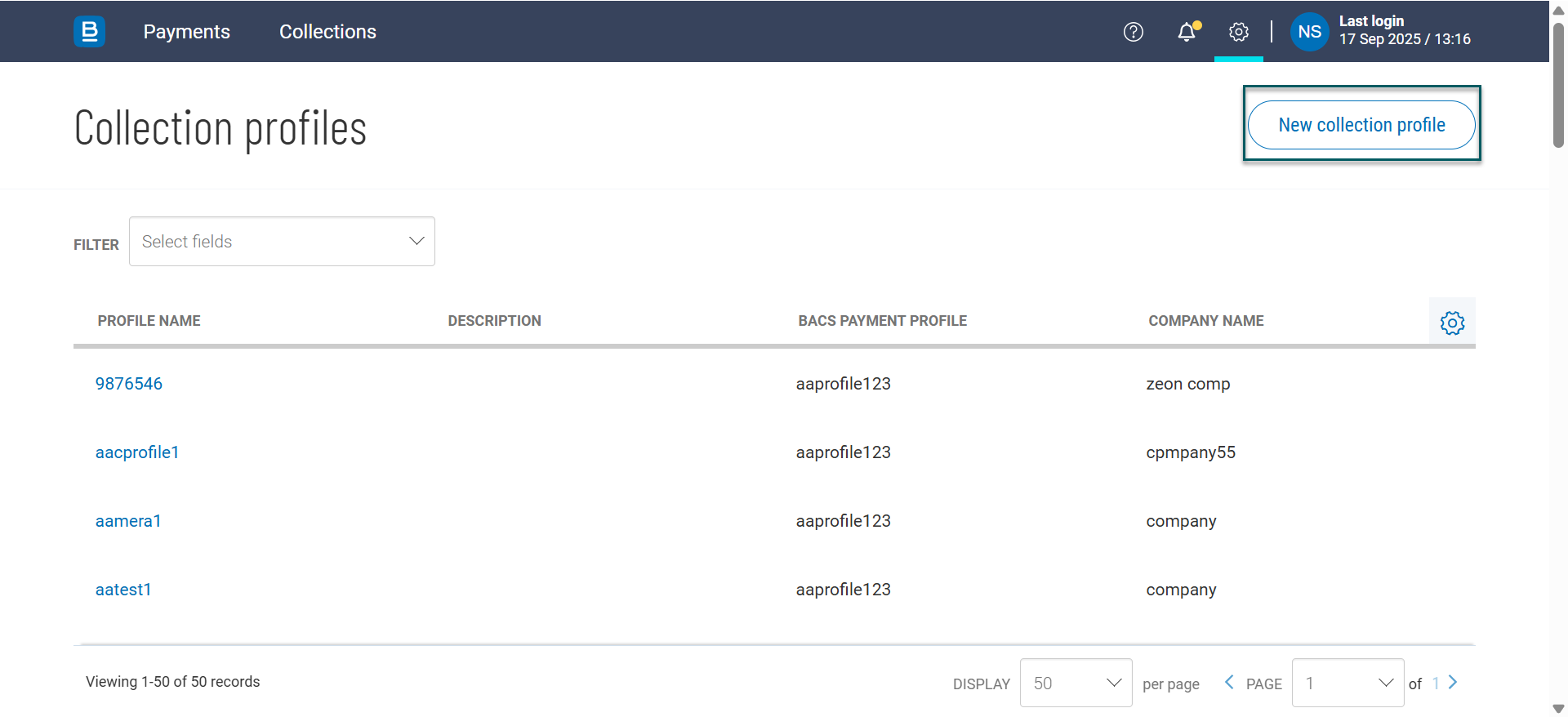Viewport: 1568px width, 717px height.
Task: Open the help question mark icon
Action: (1134, 32)
